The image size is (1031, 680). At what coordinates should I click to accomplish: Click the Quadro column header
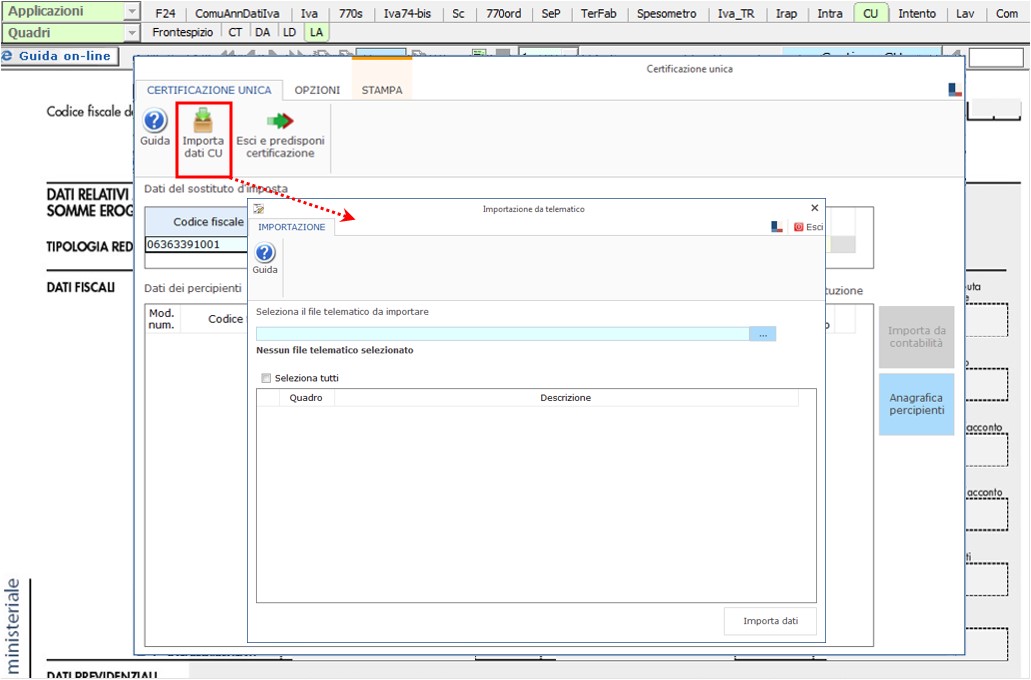tap(306, 398)
